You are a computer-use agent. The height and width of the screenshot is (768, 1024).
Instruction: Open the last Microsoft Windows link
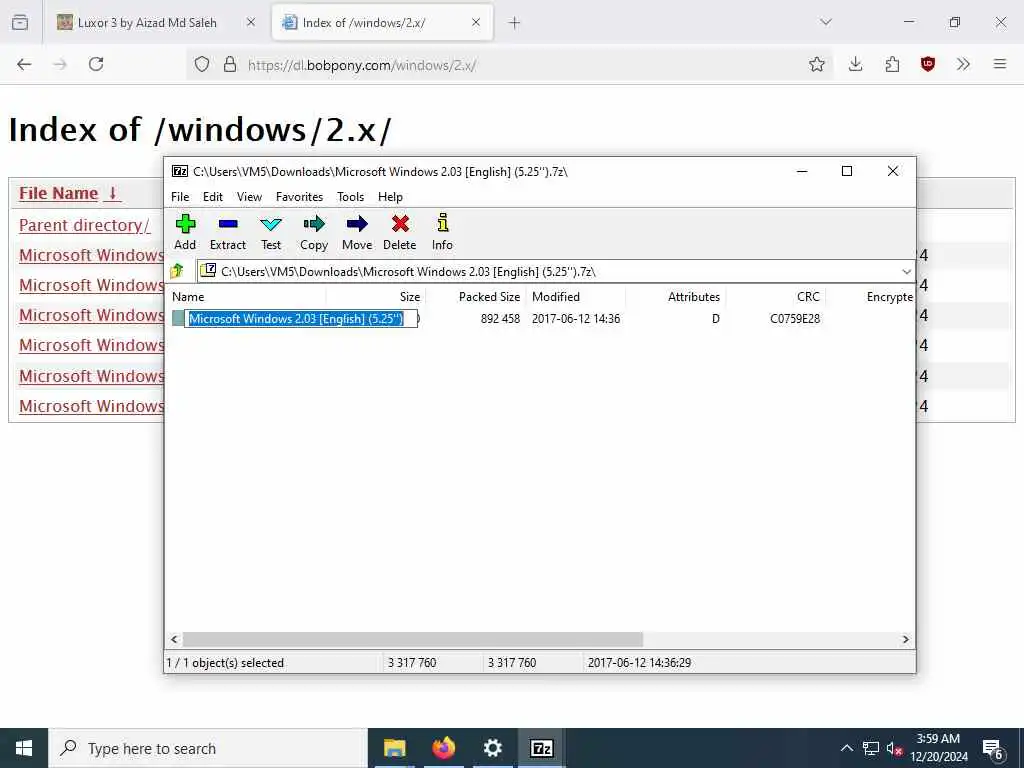coord(91,406)
